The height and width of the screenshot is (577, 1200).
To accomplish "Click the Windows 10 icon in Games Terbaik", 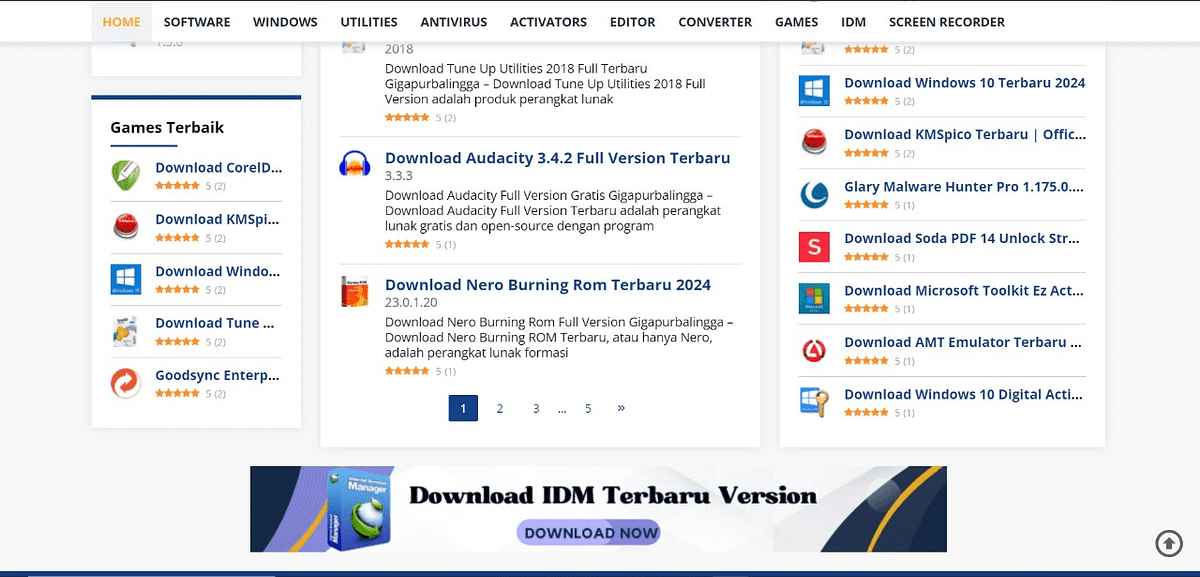I will click(x=126, y=279).
